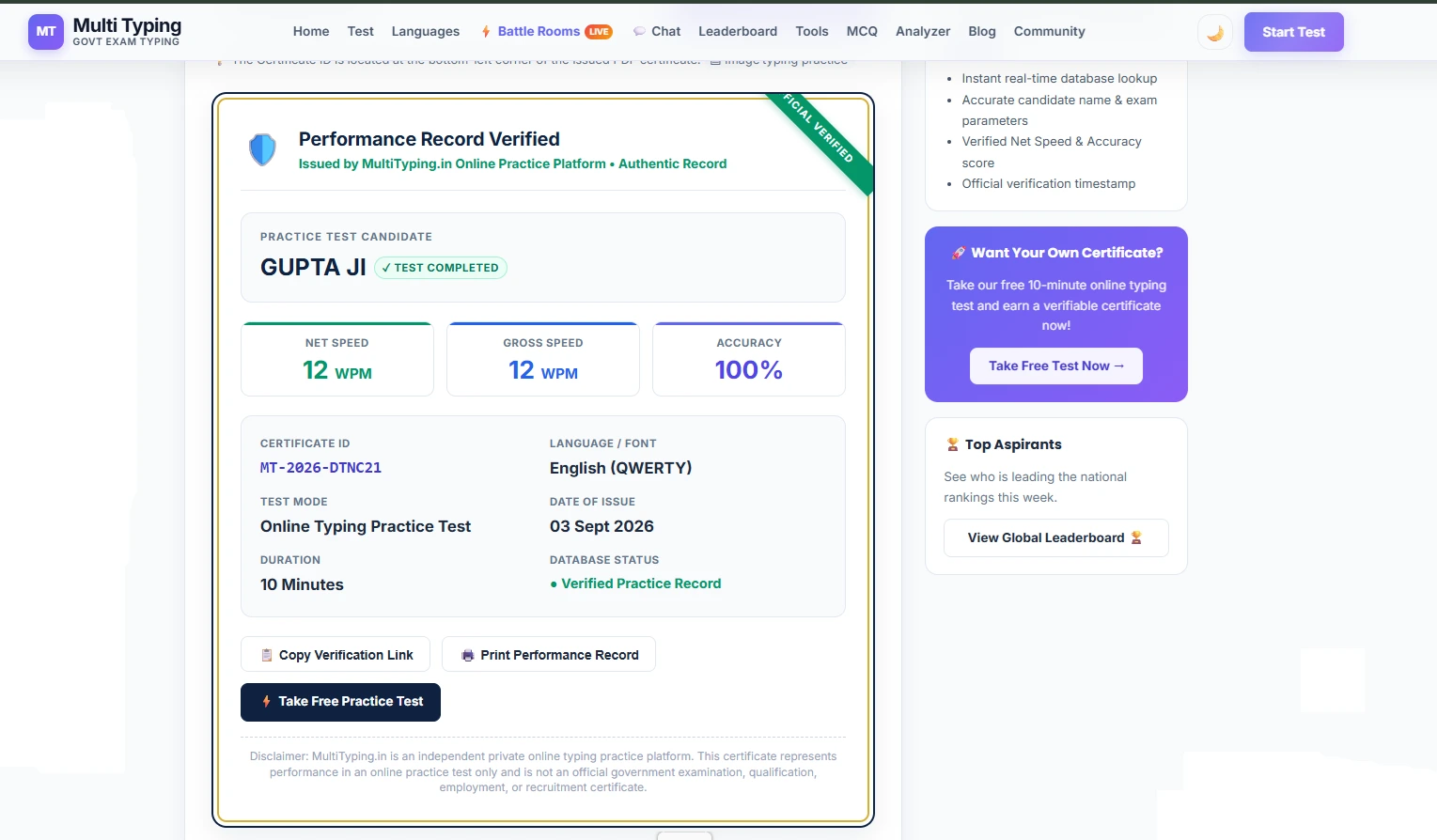Click the rocket icon in Want Your Own Certificate

click(958, 253)
